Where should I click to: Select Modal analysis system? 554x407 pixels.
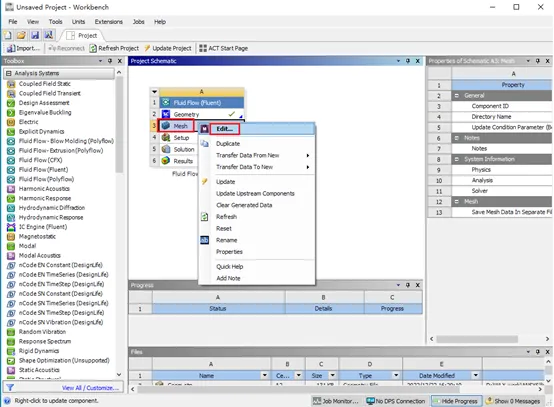point(27,246)
